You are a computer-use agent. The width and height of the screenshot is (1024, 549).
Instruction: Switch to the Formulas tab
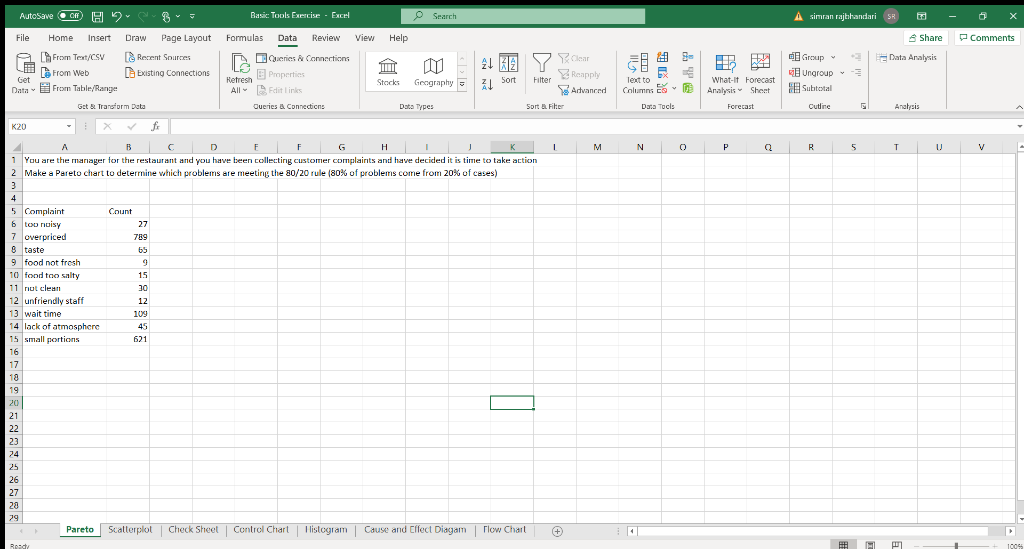[x=244, y=38]
